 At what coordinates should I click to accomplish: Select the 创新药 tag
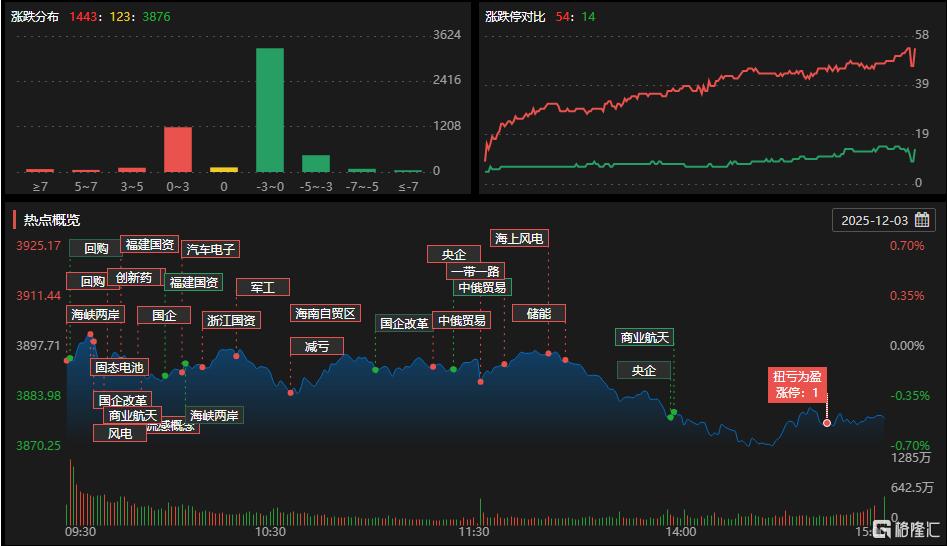[x=133, y=278]
